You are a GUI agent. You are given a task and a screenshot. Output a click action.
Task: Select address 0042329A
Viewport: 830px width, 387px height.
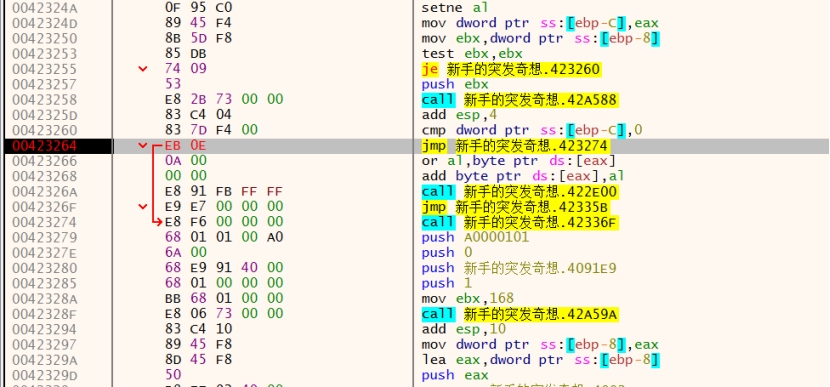click(x=44, y=360)
